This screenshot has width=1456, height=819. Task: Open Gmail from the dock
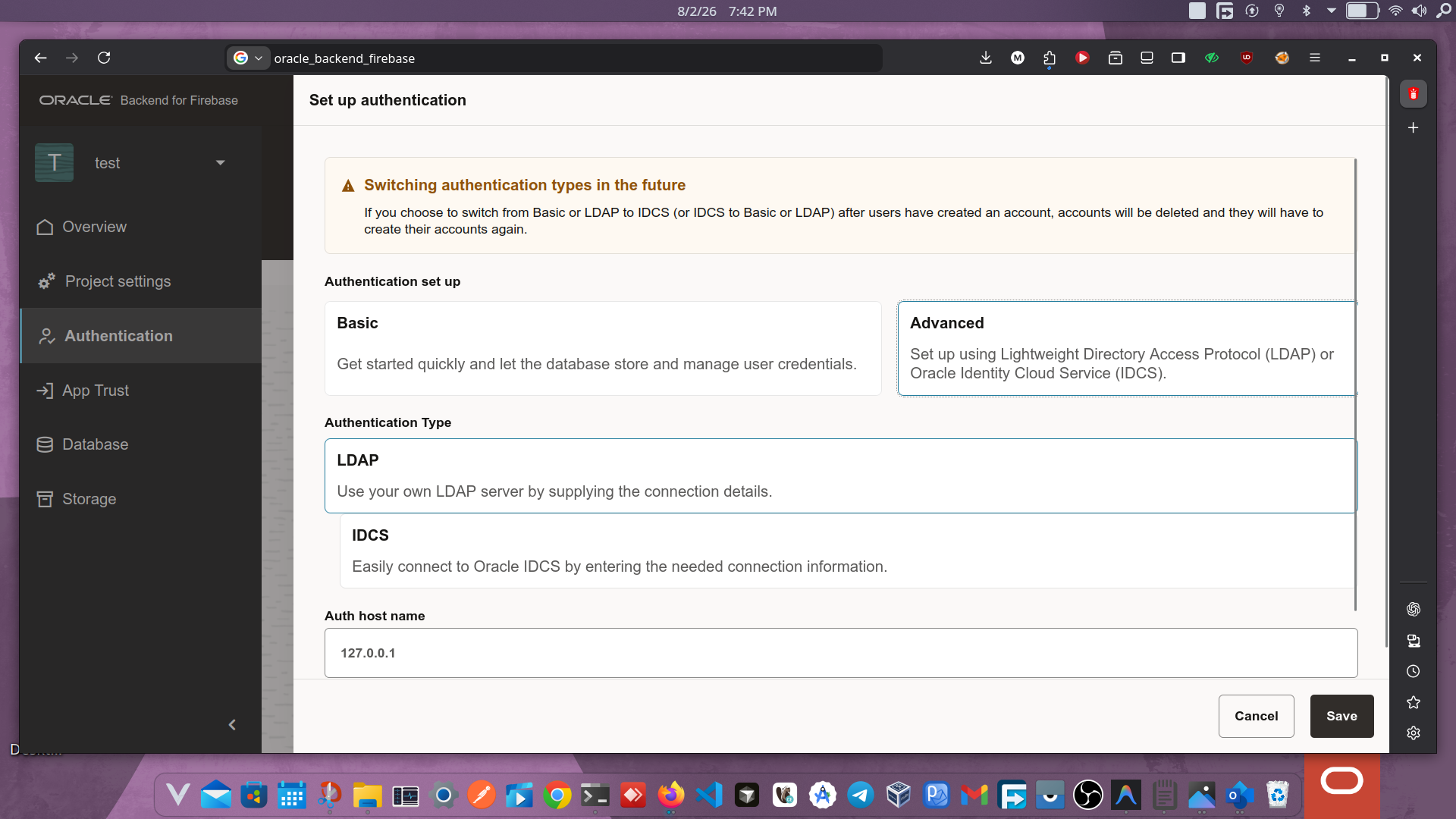(x=974, y=795)
